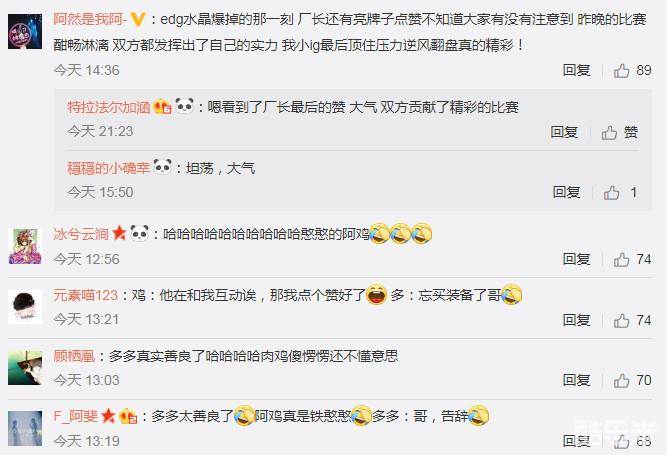Viewport: 667px width, 455px height.
Task: Thumbs-up 元素喵123's comment at 13:21
Action: (632, 320)
